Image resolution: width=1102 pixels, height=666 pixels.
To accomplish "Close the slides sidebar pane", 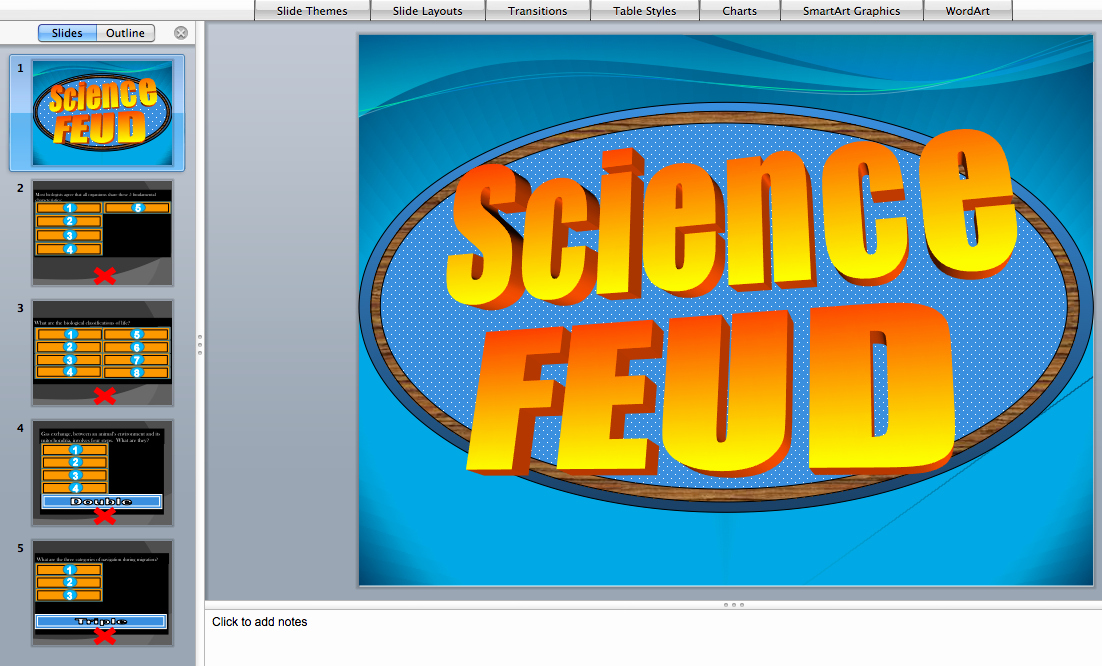I will pyautogui.click(x=181, y=33).
